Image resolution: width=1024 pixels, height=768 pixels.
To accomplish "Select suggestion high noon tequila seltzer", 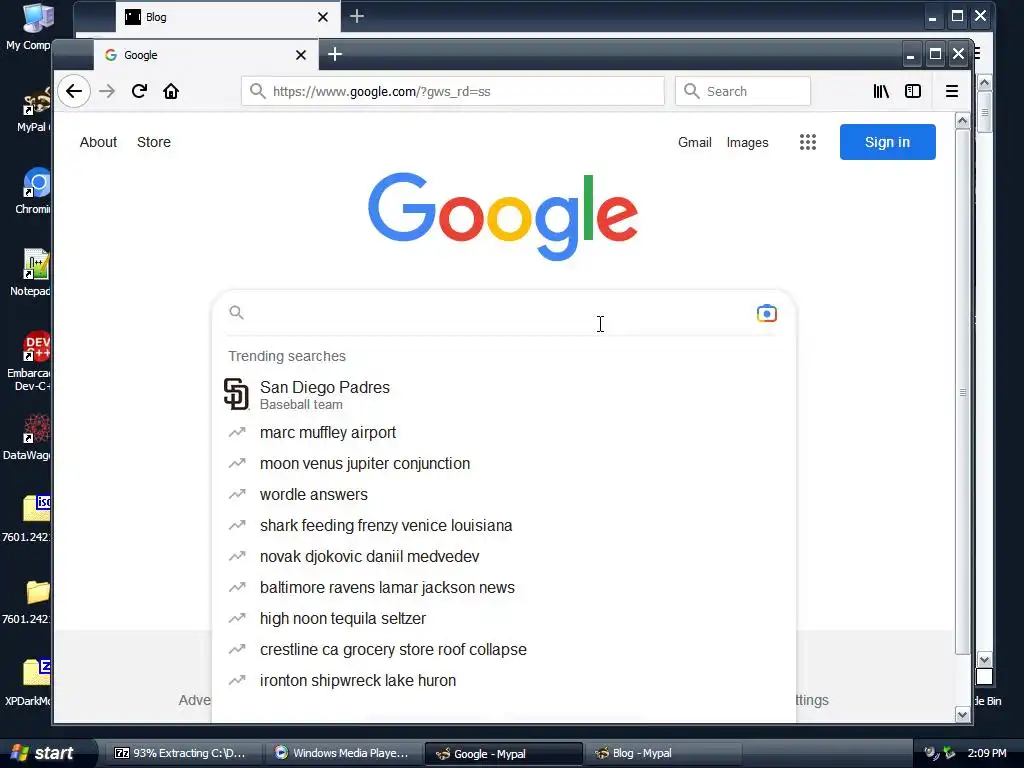I will coord(502,618).
